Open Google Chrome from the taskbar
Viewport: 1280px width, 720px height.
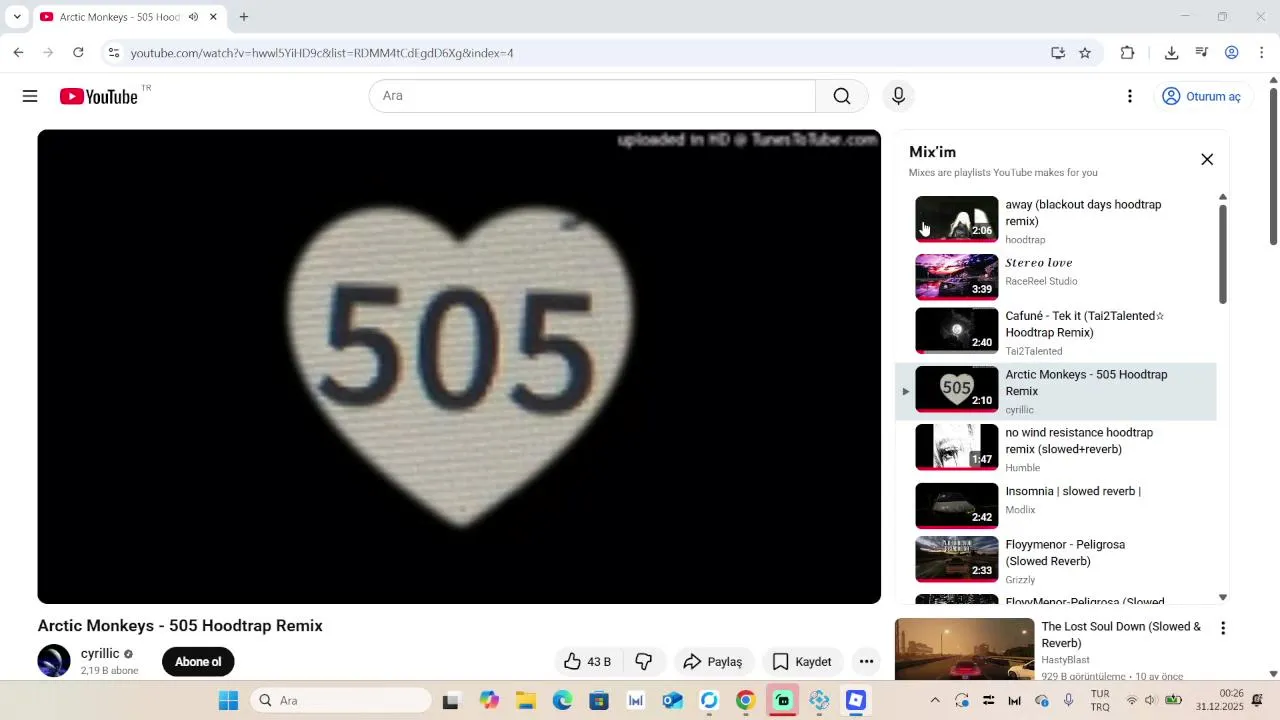click(746, 701)
